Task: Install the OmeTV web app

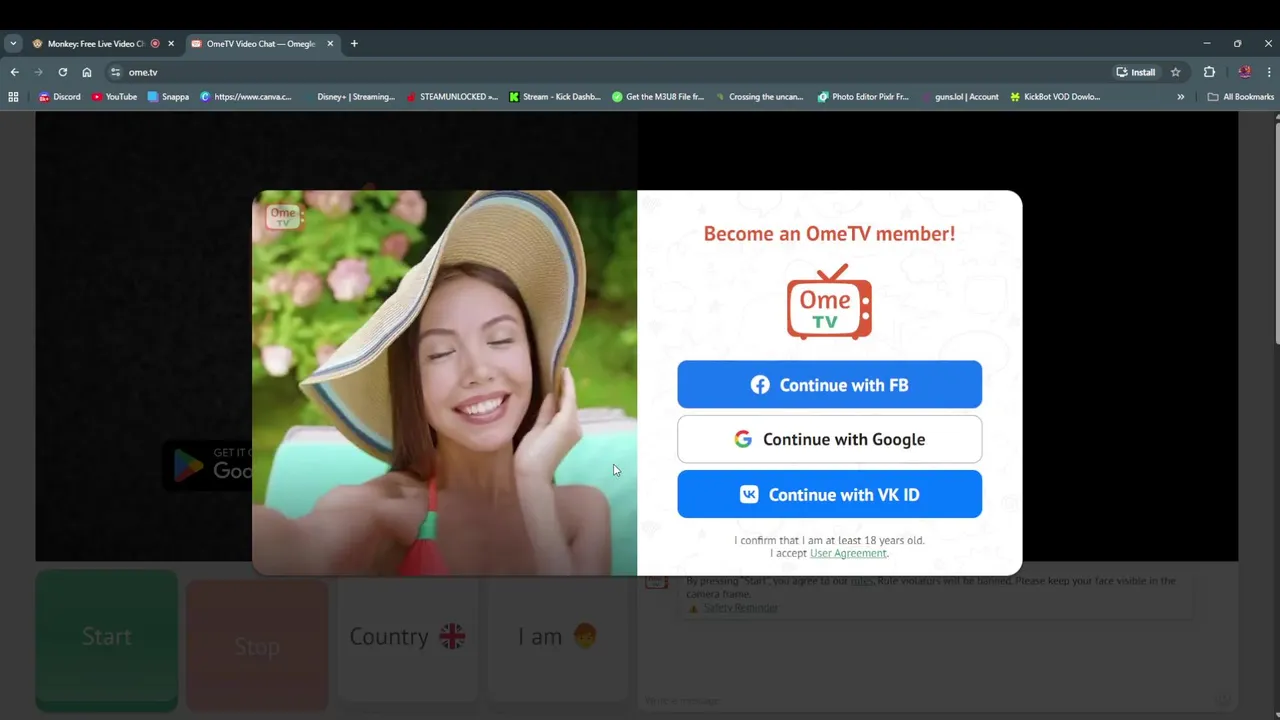Action: point(1136,72)
